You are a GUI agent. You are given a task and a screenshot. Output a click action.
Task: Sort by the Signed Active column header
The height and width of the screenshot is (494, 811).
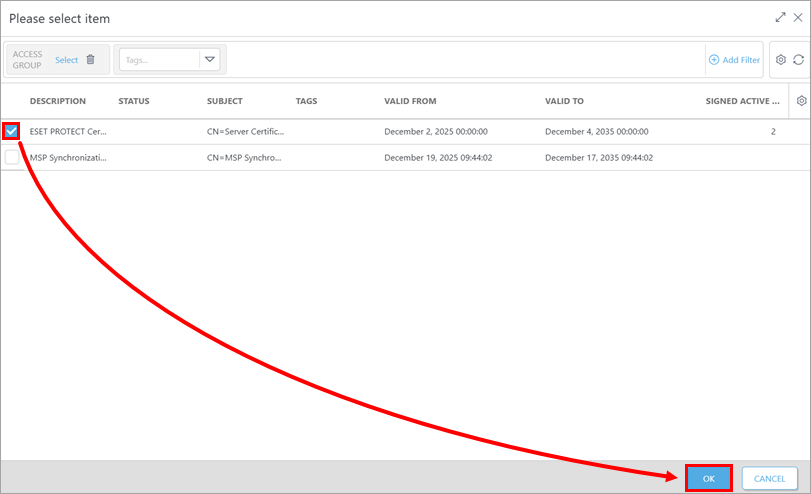point(743,101)
